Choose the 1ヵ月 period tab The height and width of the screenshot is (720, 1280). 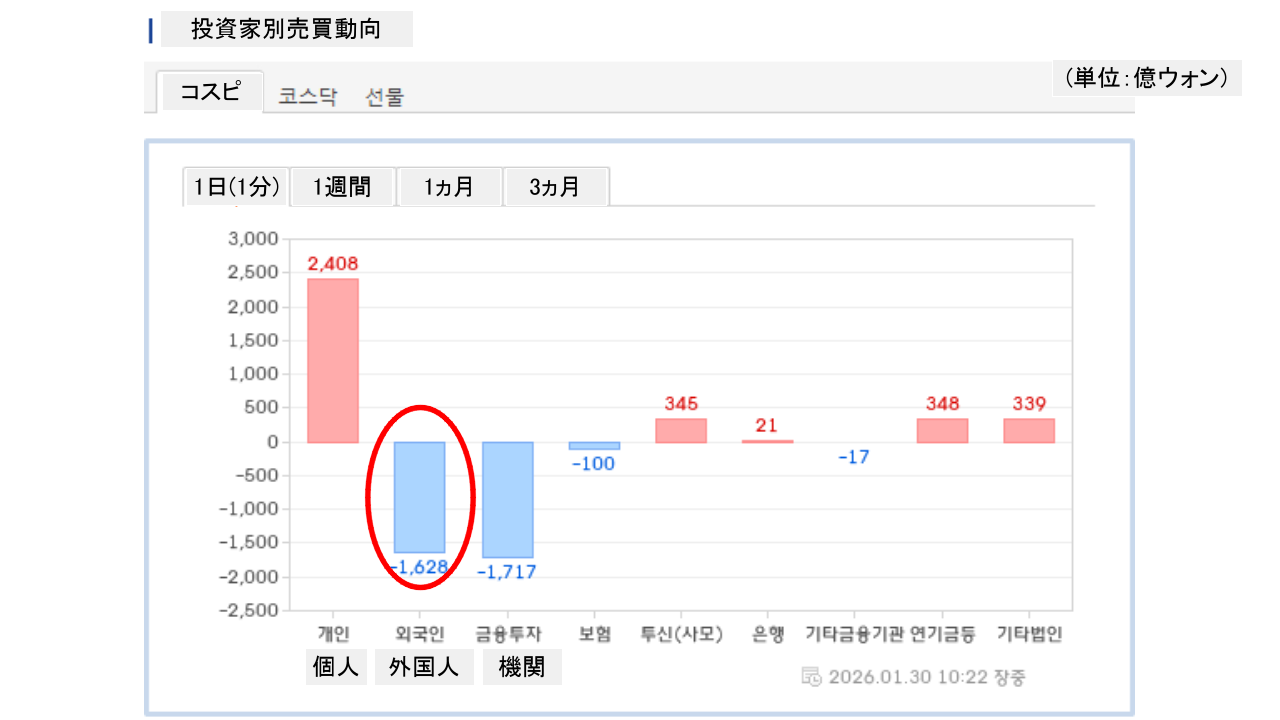click(x=448, y=187)
